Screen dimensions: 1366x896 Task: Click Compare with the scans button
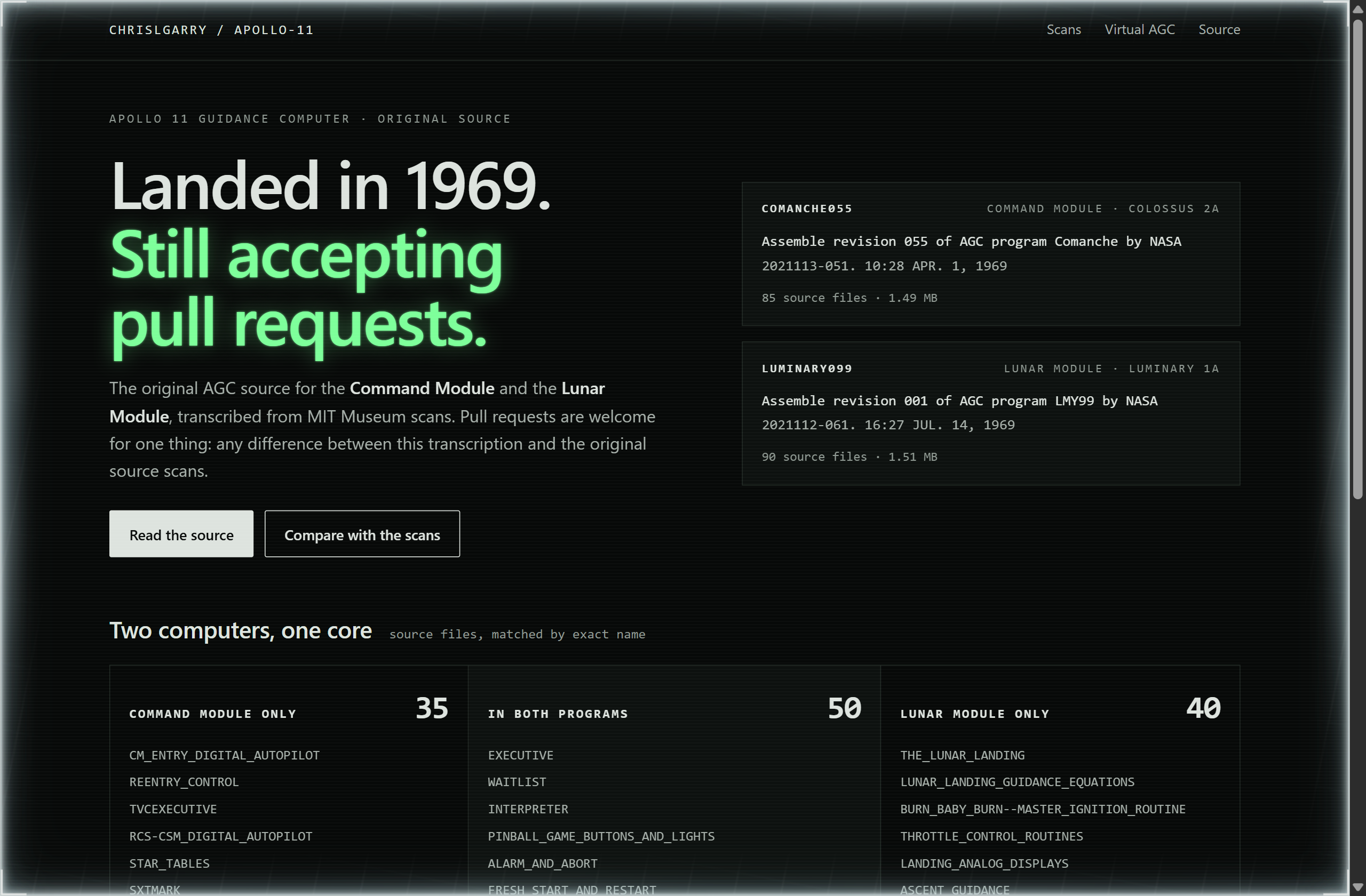pos(362,534)
